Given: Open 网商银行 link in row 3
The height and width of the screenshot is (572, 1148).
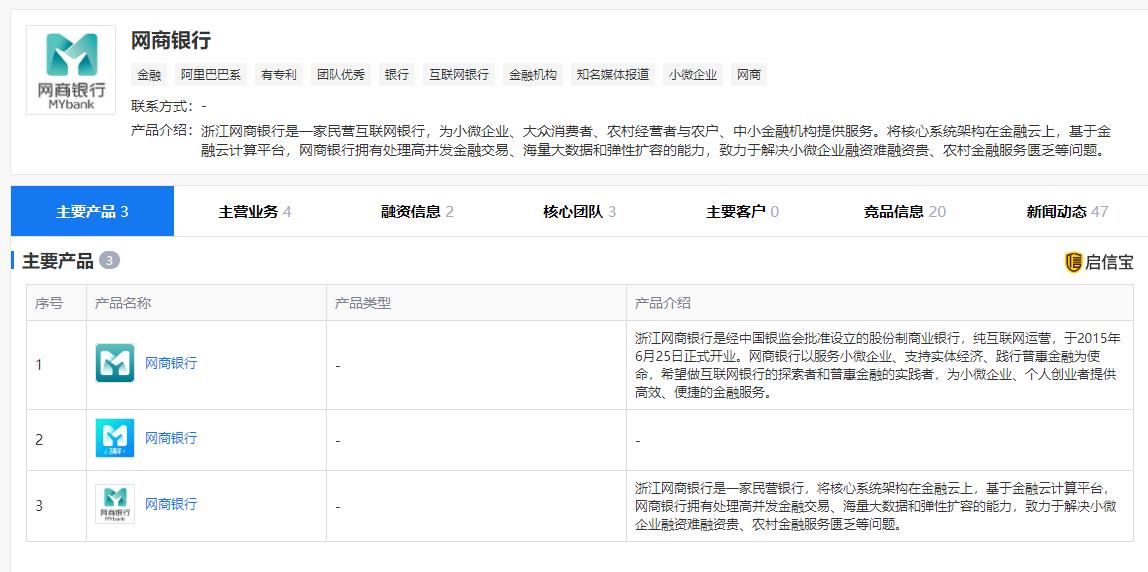Looking at the screenshot, I should 171,504.
